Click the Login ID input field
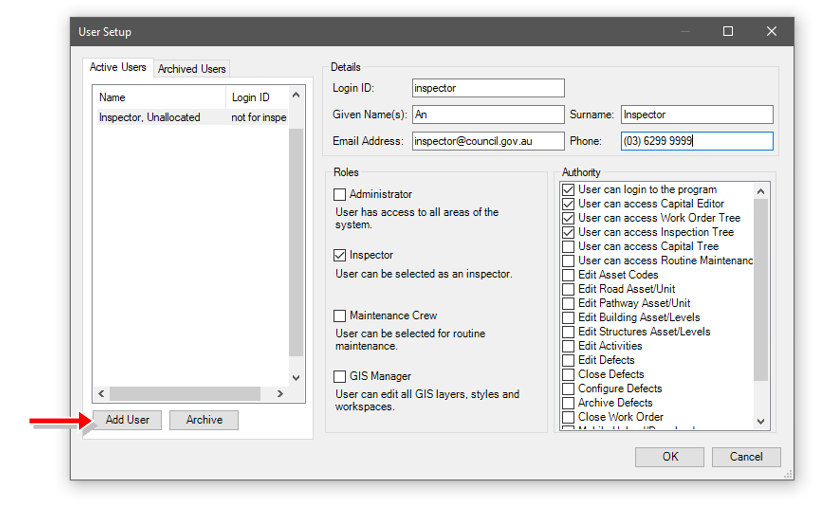This screenshot has width=831, height=508. tap(488, 88)
